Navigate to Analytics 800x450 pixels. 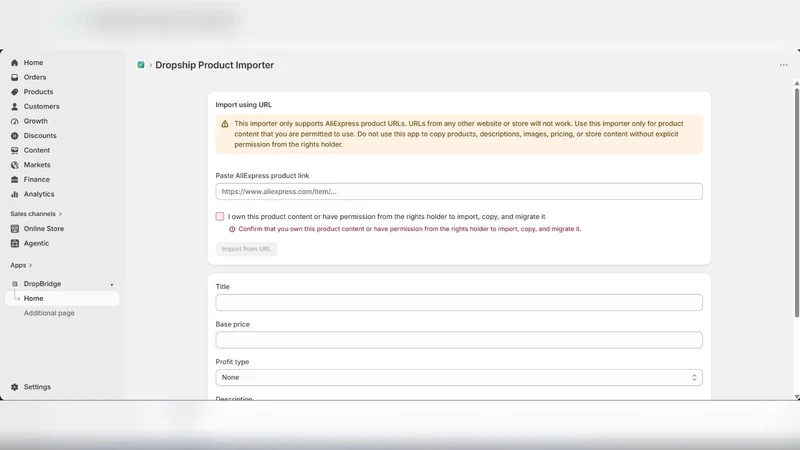click(39, 194)
